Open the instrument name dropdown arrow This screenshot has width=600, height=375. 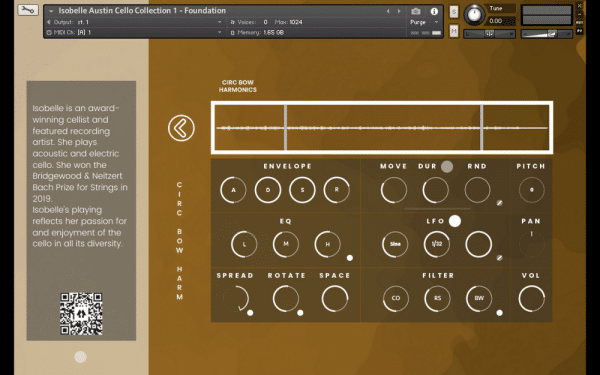pyautogui.click(x=51, y=11)
